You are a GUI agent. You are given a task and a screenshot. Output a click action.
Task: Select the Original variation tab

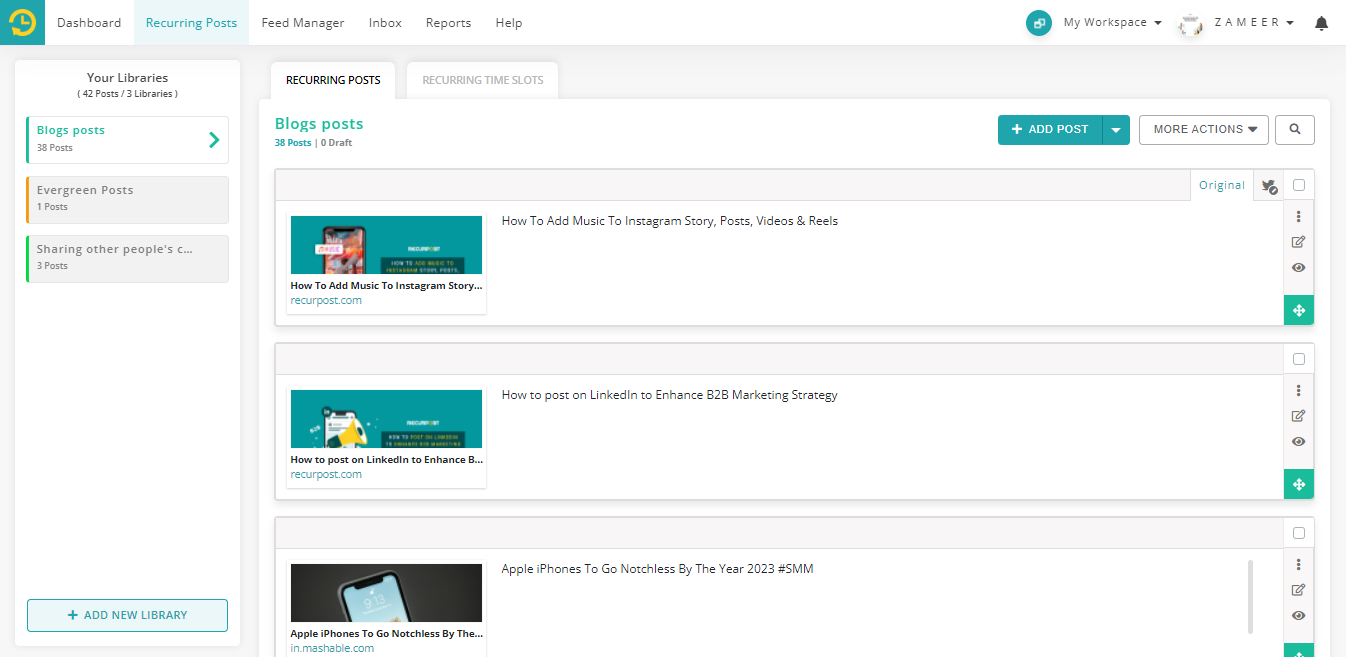click(x=1222, y=186)
